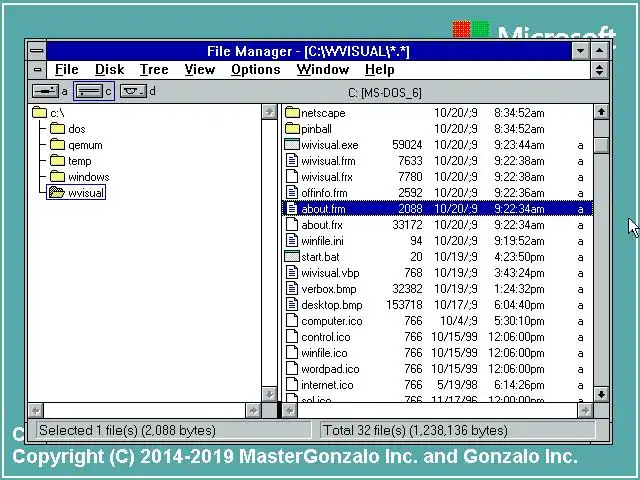Open the Help menu
Image resolution: width=640 pixels, height=480 pixels.
pos(380,69)
